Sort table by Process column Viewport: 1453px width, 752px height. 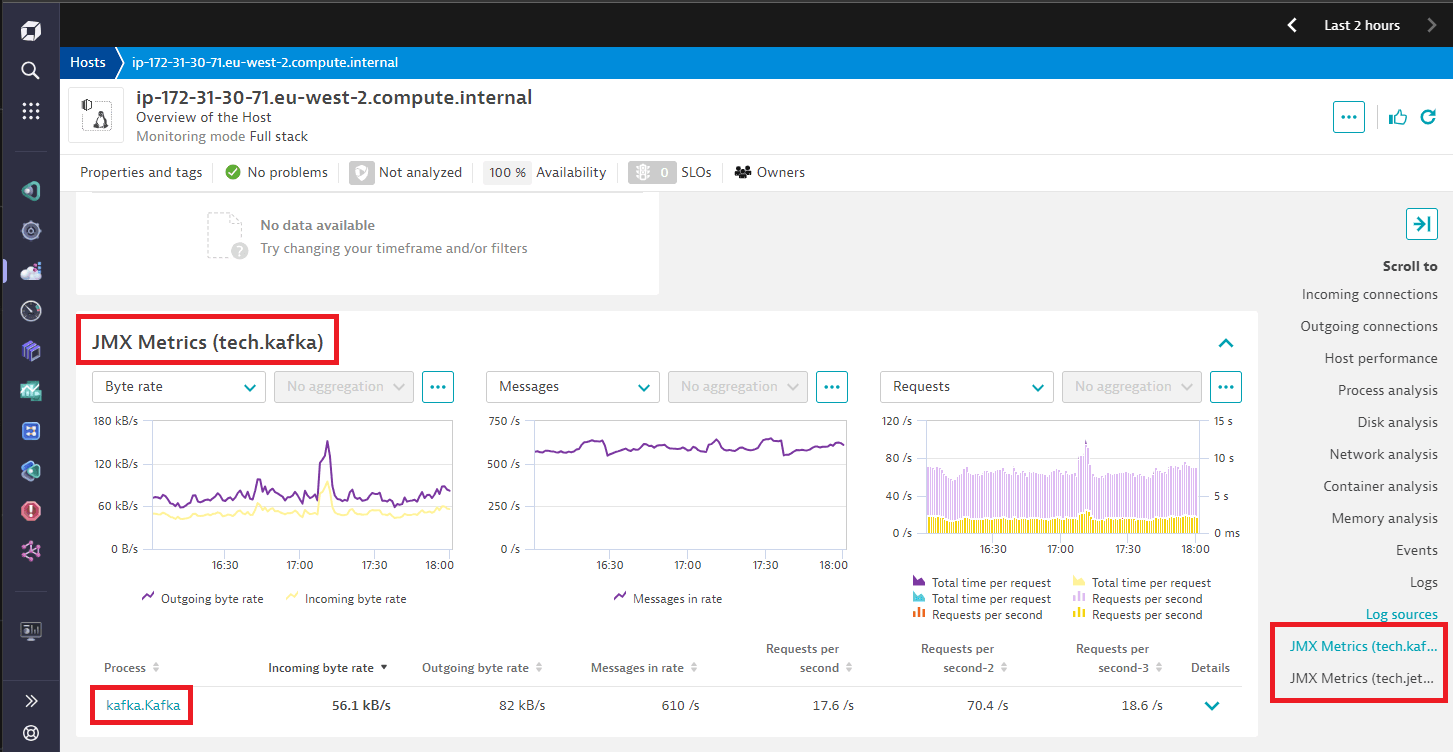132,667
